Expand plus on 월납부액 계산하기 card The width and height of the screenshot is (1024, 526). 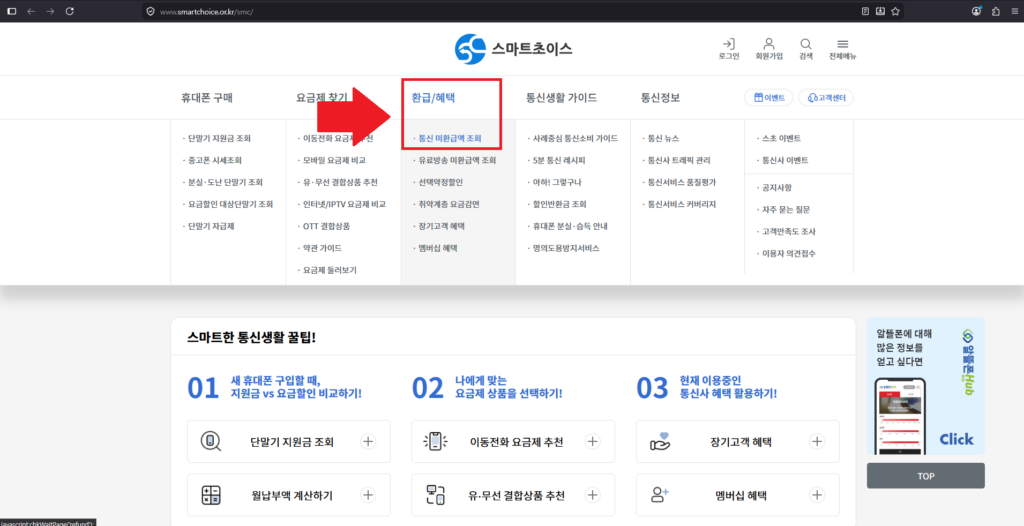pyautogui.click(x=368, y=495)
